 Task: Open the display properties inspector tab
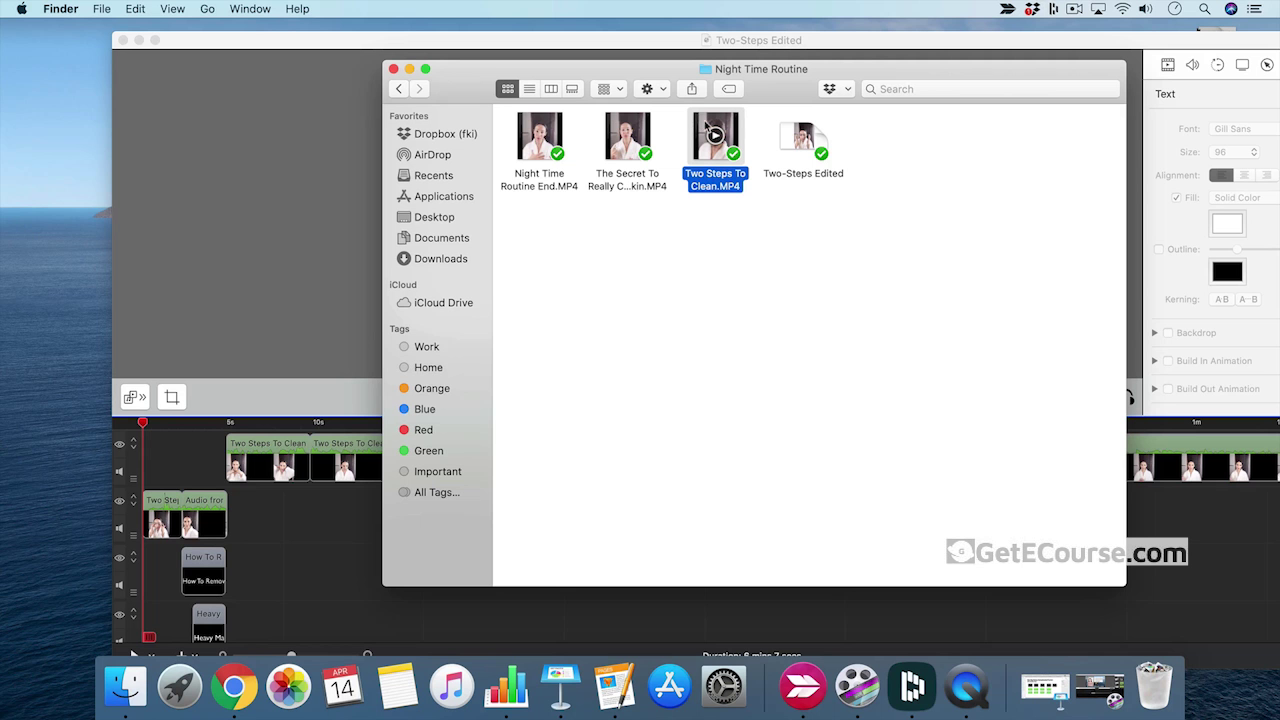[x=1242, y=65]
